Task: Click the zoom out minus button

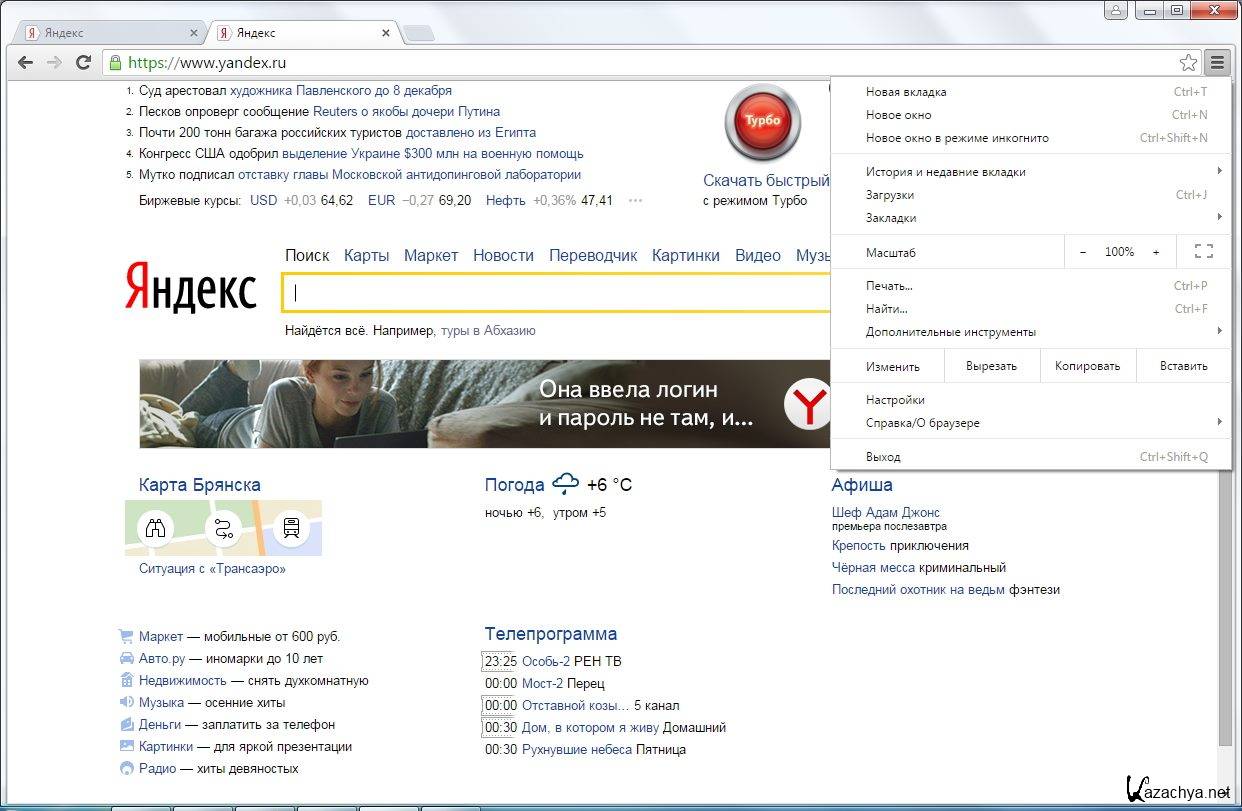Action: coord(1083,252)
